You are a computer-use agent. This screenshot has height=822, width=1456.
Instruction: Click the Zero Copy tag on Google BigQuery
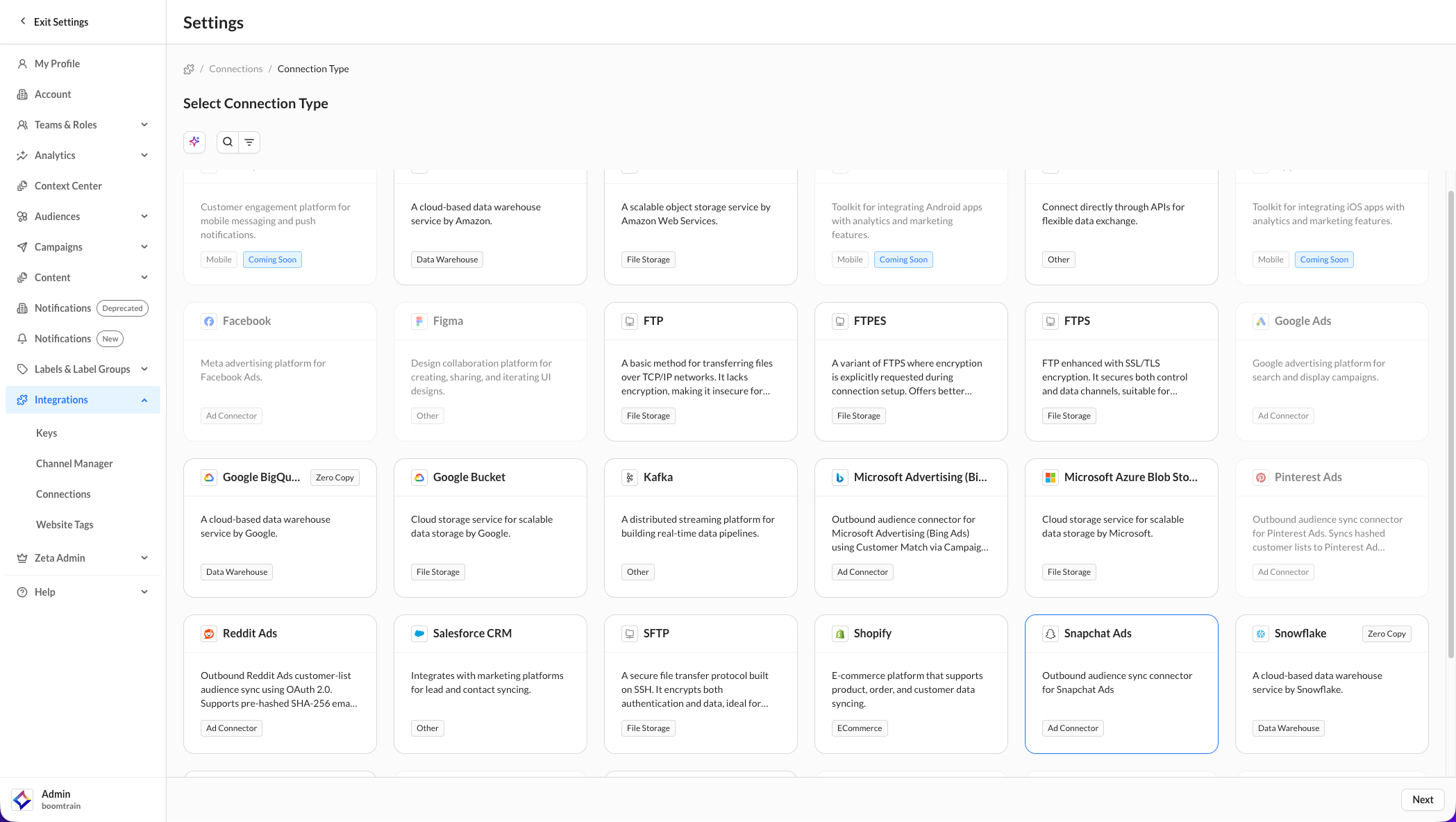[335, 477]
